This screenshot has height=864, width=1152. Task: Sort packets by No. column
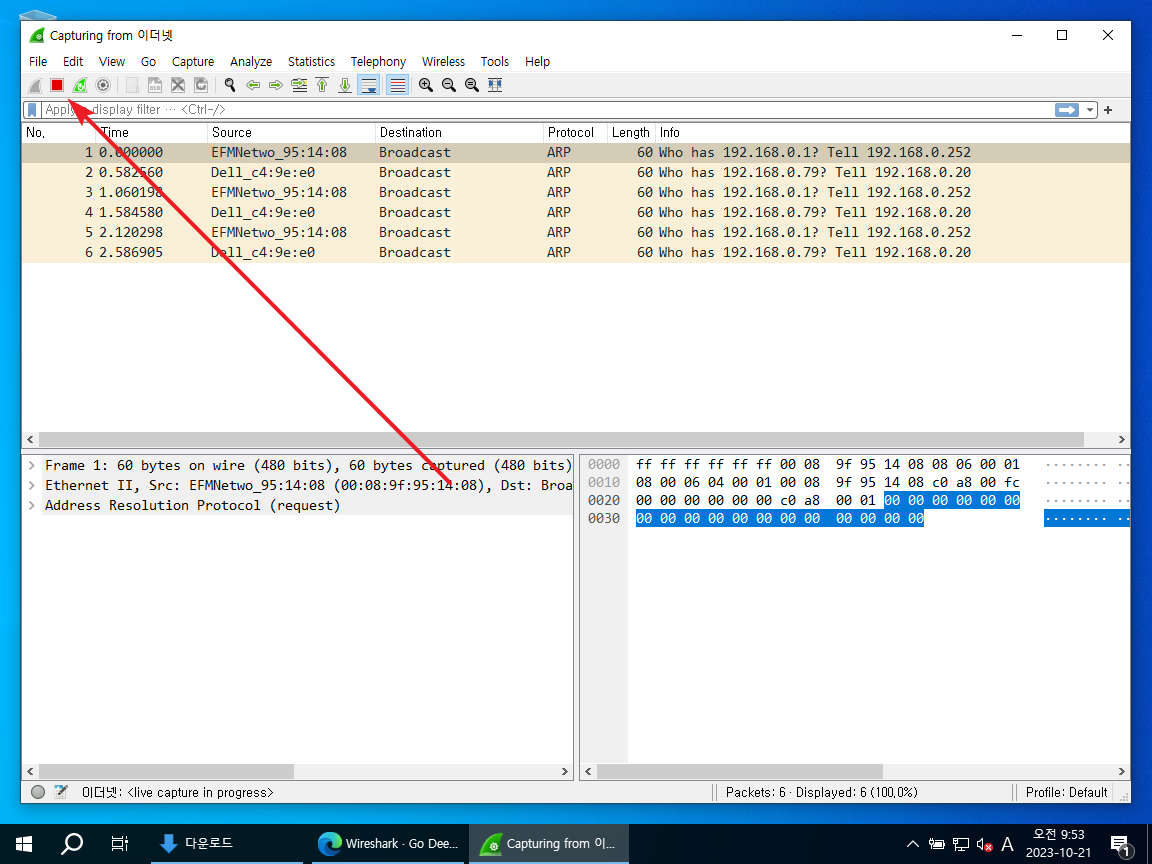pos(59,133)
